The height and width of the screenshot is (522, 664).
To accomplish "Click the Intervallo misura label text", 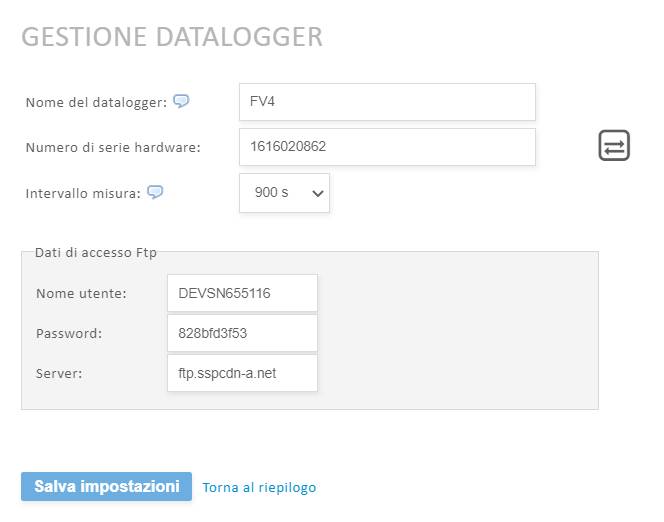I will pos(83,193).
